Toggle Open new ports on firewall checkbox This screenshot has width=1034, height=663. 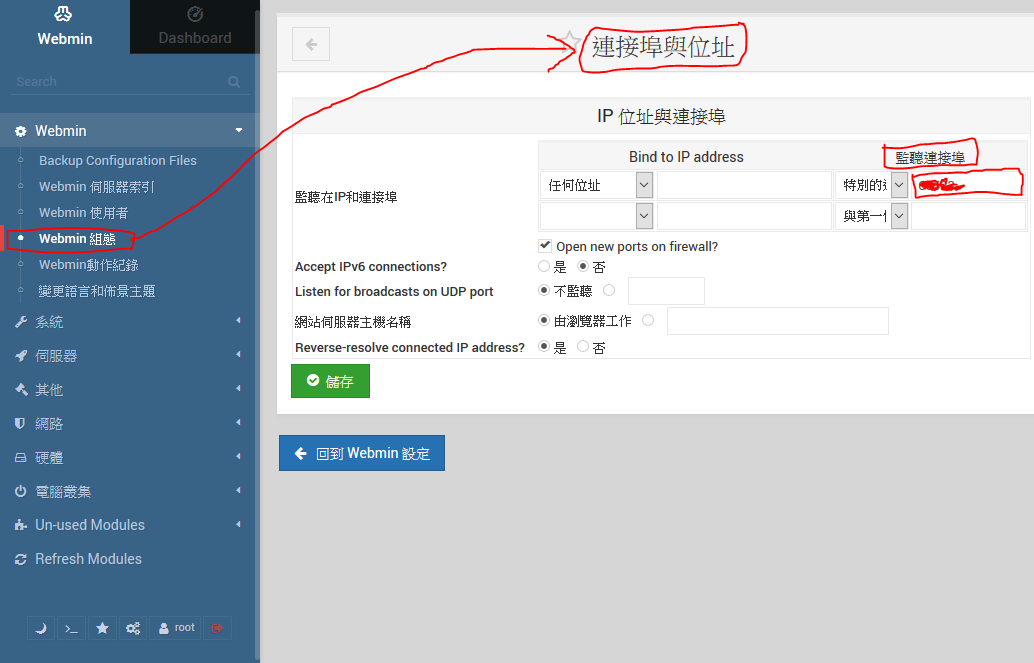click(545, 245)
